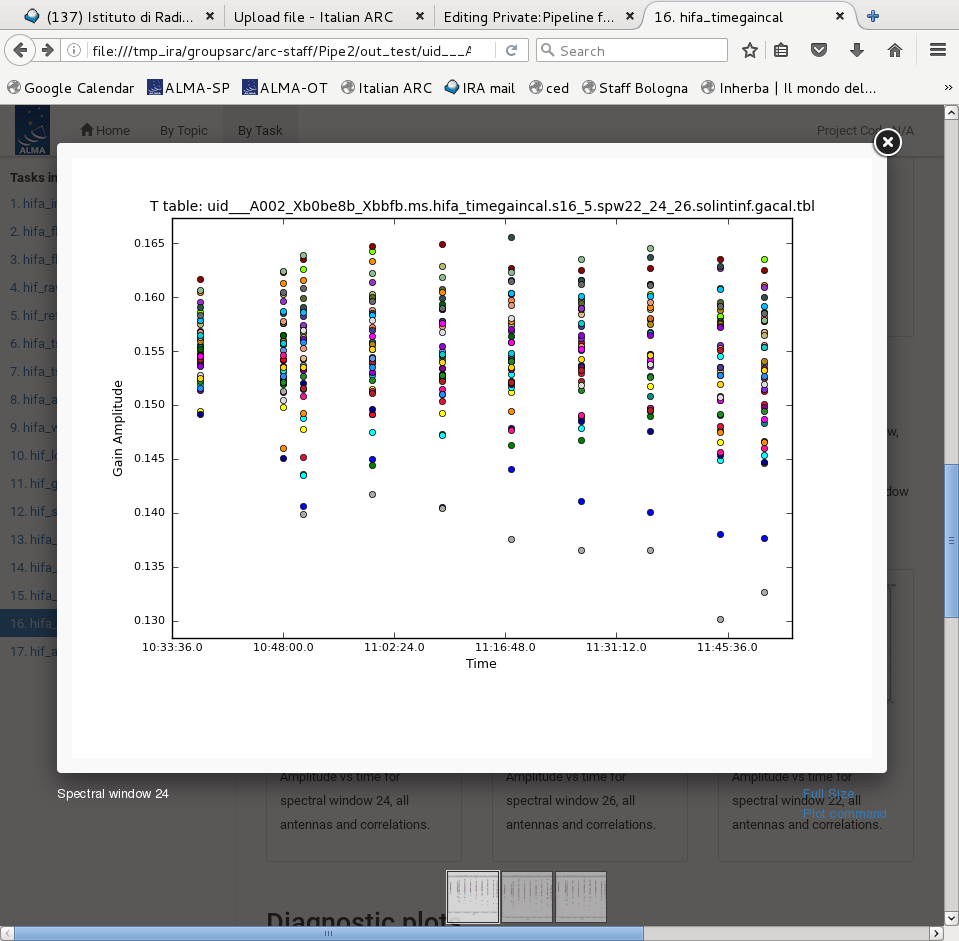This screenshot has width=959, height=941.
Task: Click the browser Search field
Action: click(x=632, y=51)
